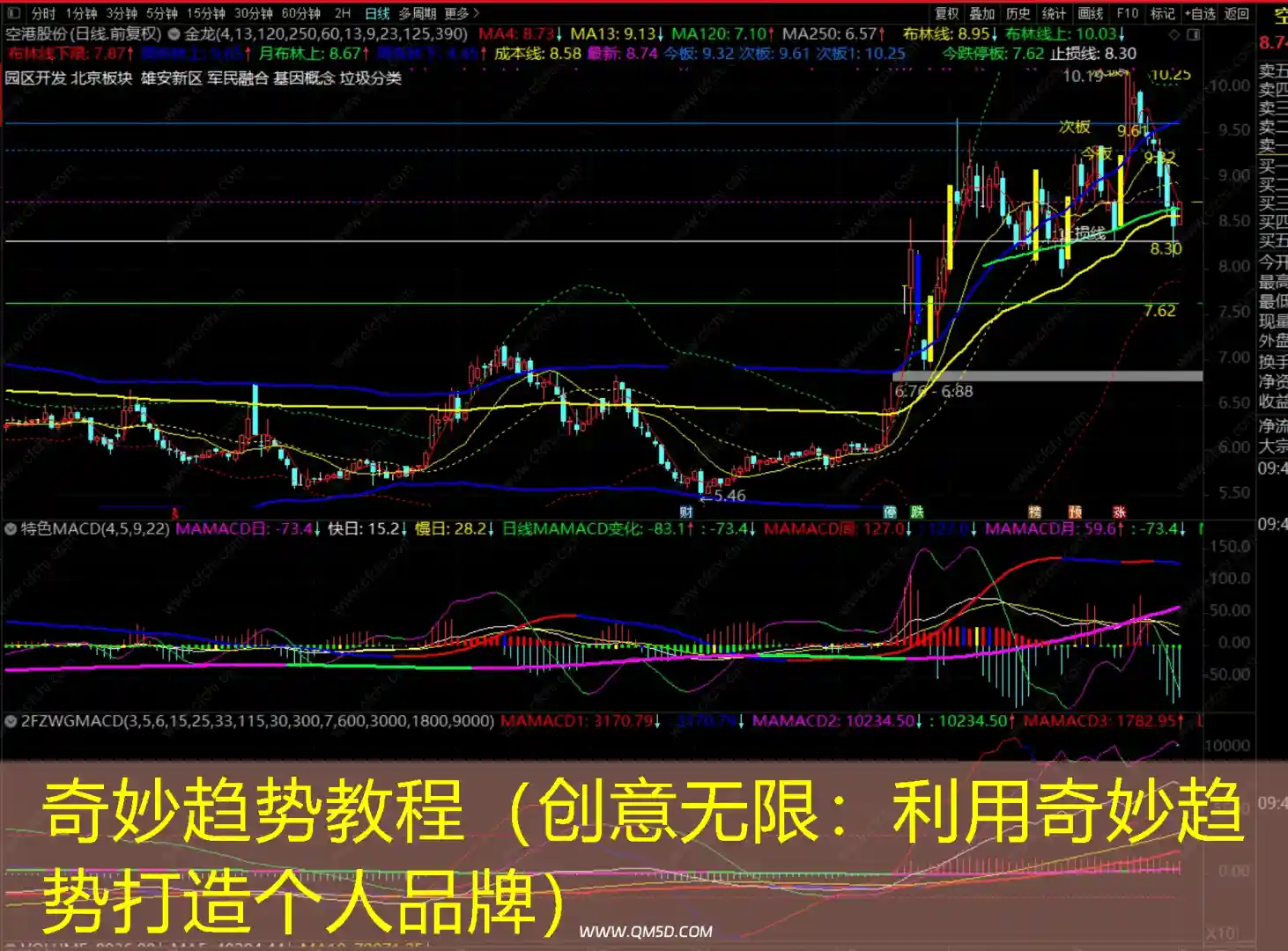The width and height of the screenshot is (1288, 951).
Task: Click the 返回 back button
Action: click(x=1237, y=13)
